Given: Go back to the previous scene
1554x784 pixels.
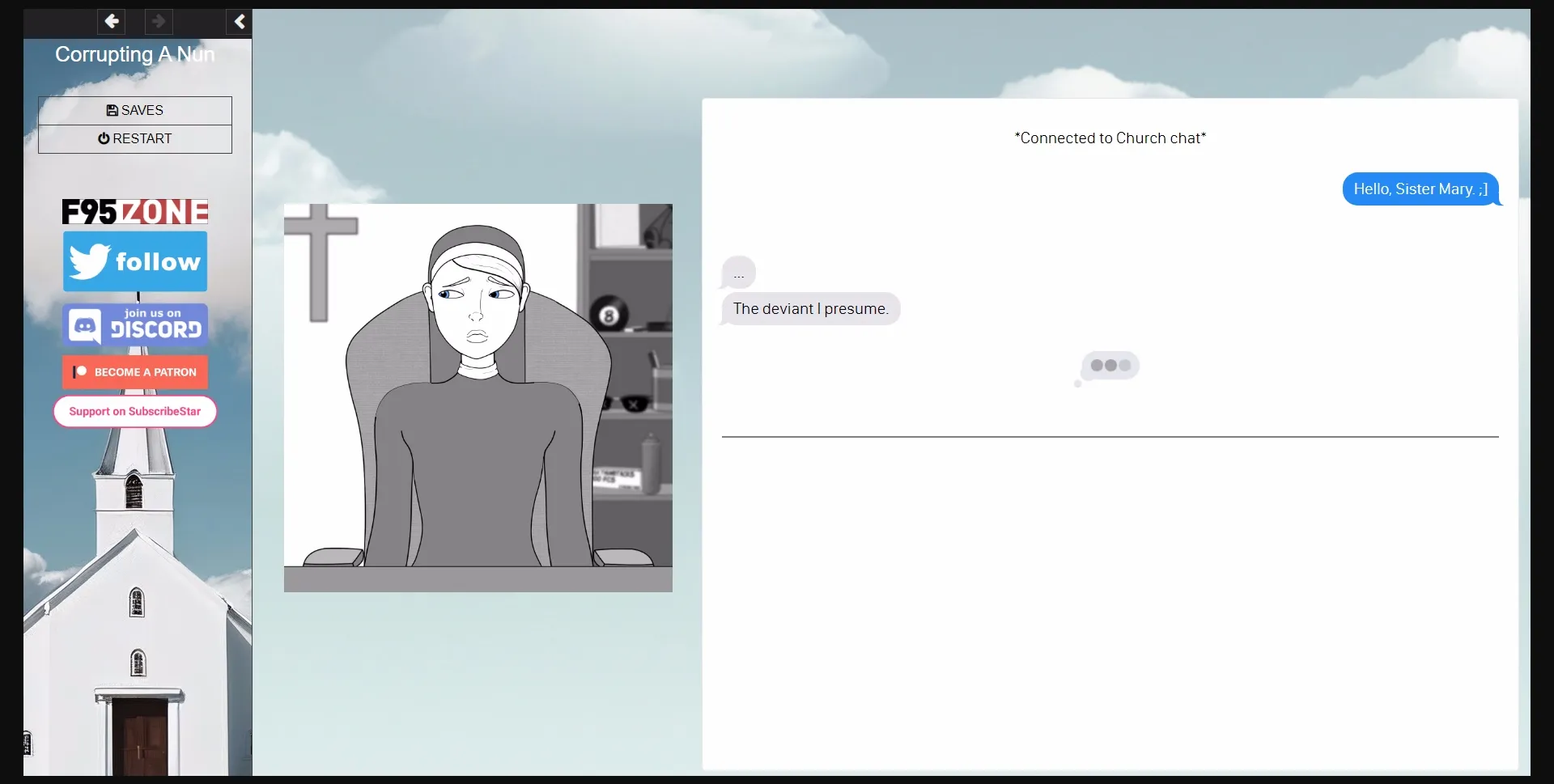Looking at the screenshot, I should [111, 22].
